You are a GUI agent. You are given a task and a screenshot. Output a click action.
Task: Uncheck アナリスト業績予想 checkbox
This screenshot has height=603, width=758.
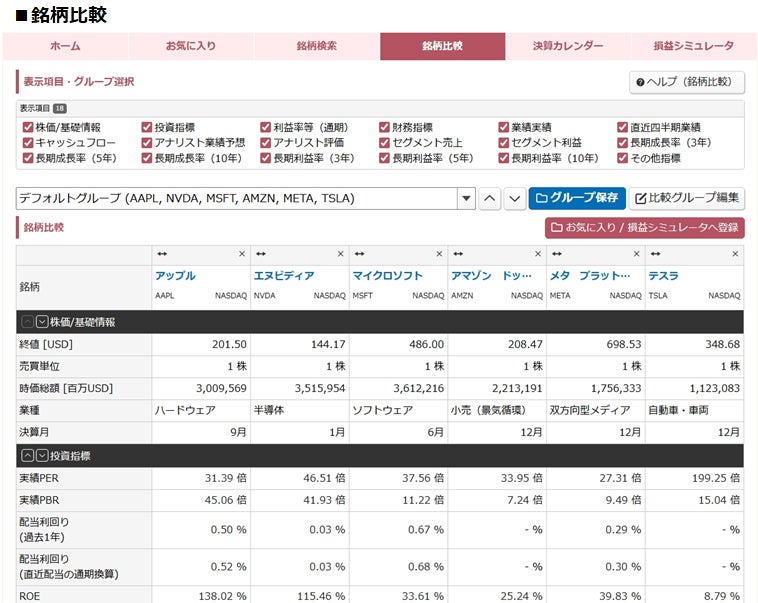tap(147, 143)
